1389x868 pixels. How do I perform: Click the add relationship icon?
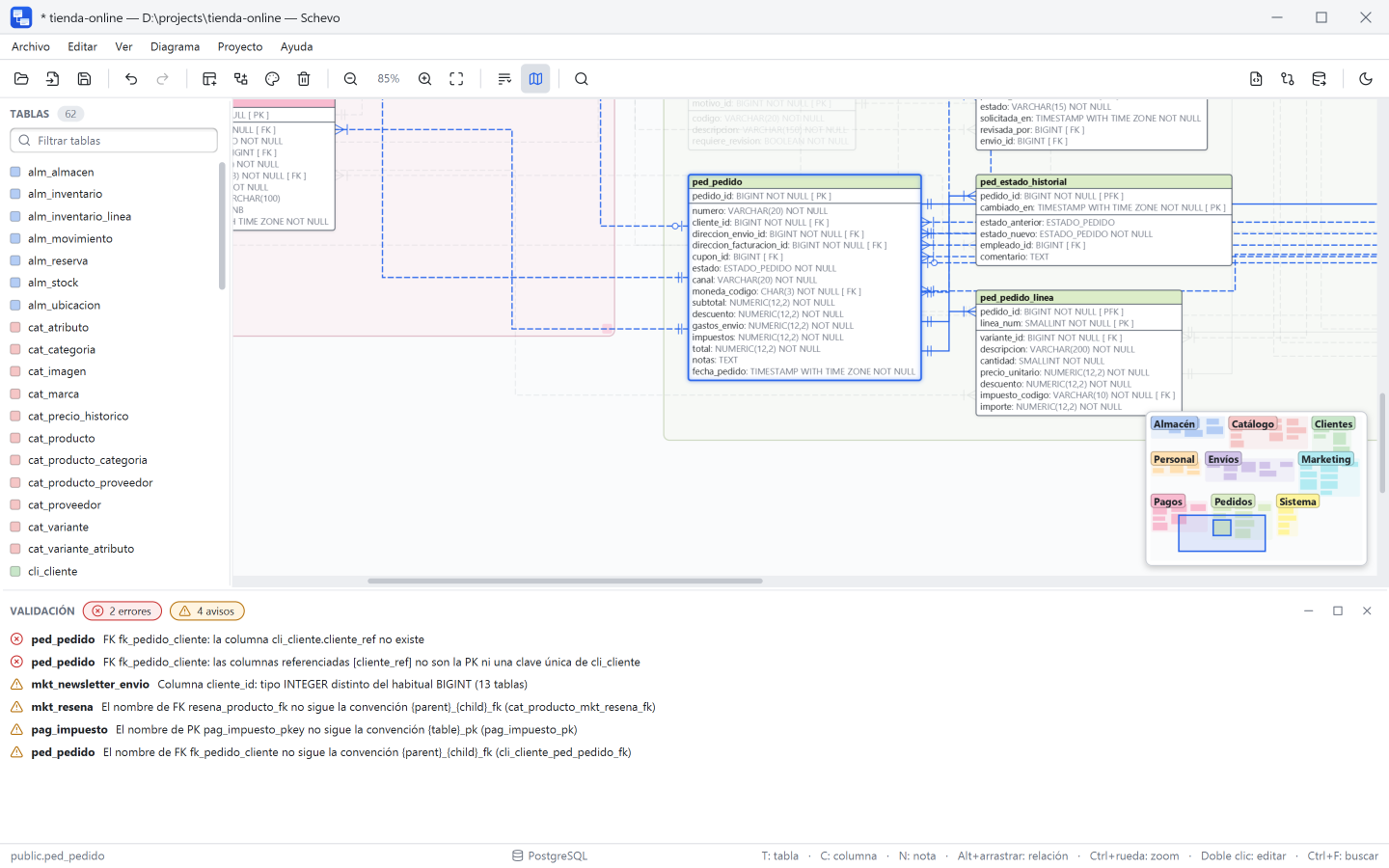click(x=241, y=79)
